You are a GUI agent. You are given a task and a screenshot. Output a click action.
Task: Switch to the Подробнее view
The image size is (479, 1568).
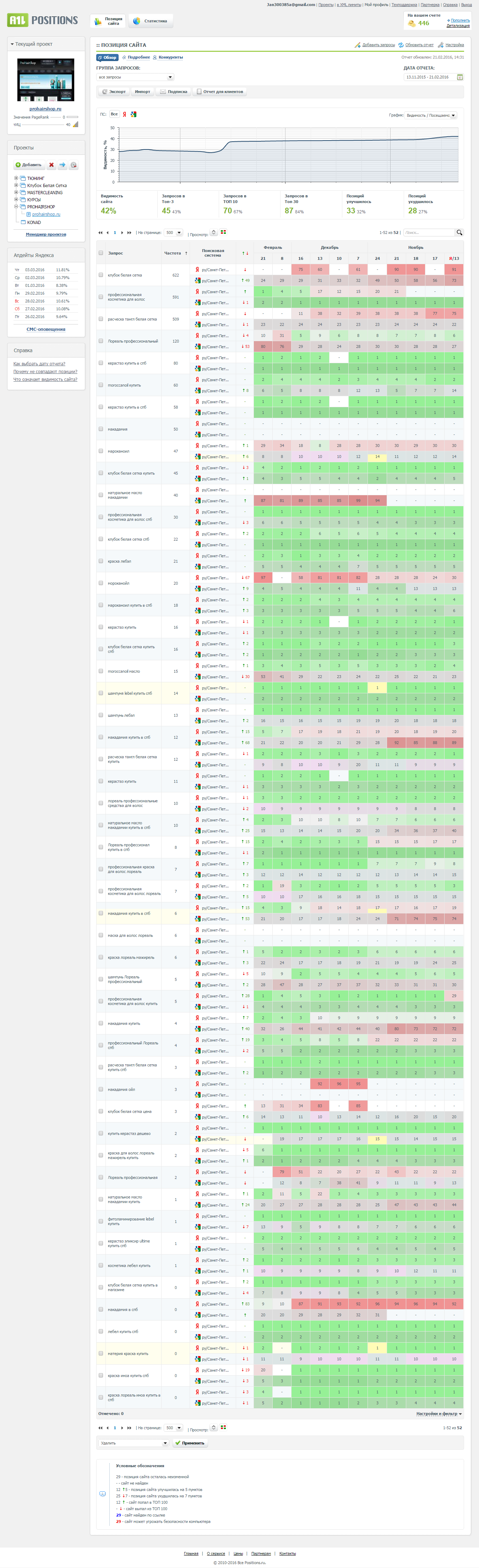[x=136, y=57]
